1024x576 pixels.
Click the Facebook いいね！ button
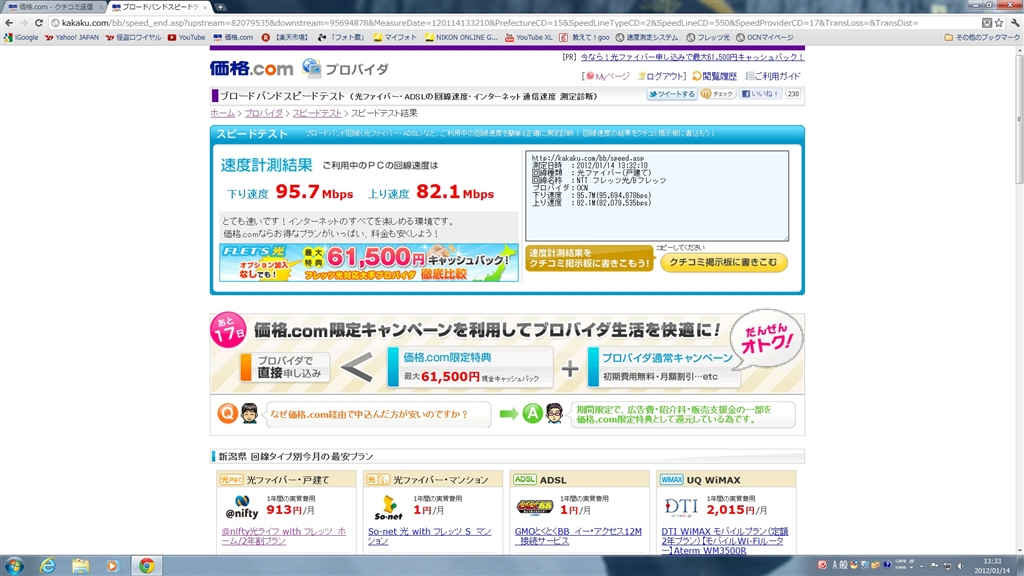coord(760,94)
